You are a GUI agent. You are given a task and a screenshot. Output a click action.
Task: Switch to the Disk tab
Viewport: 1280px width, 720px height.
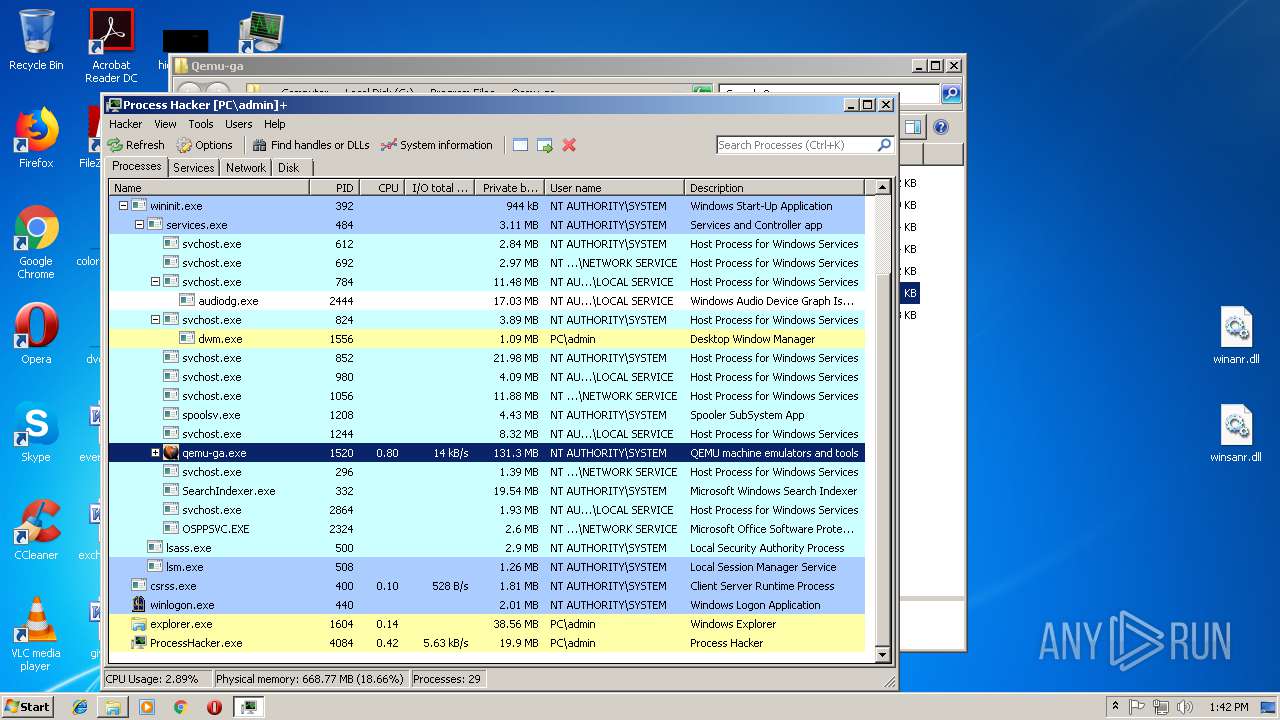[288, 168]
